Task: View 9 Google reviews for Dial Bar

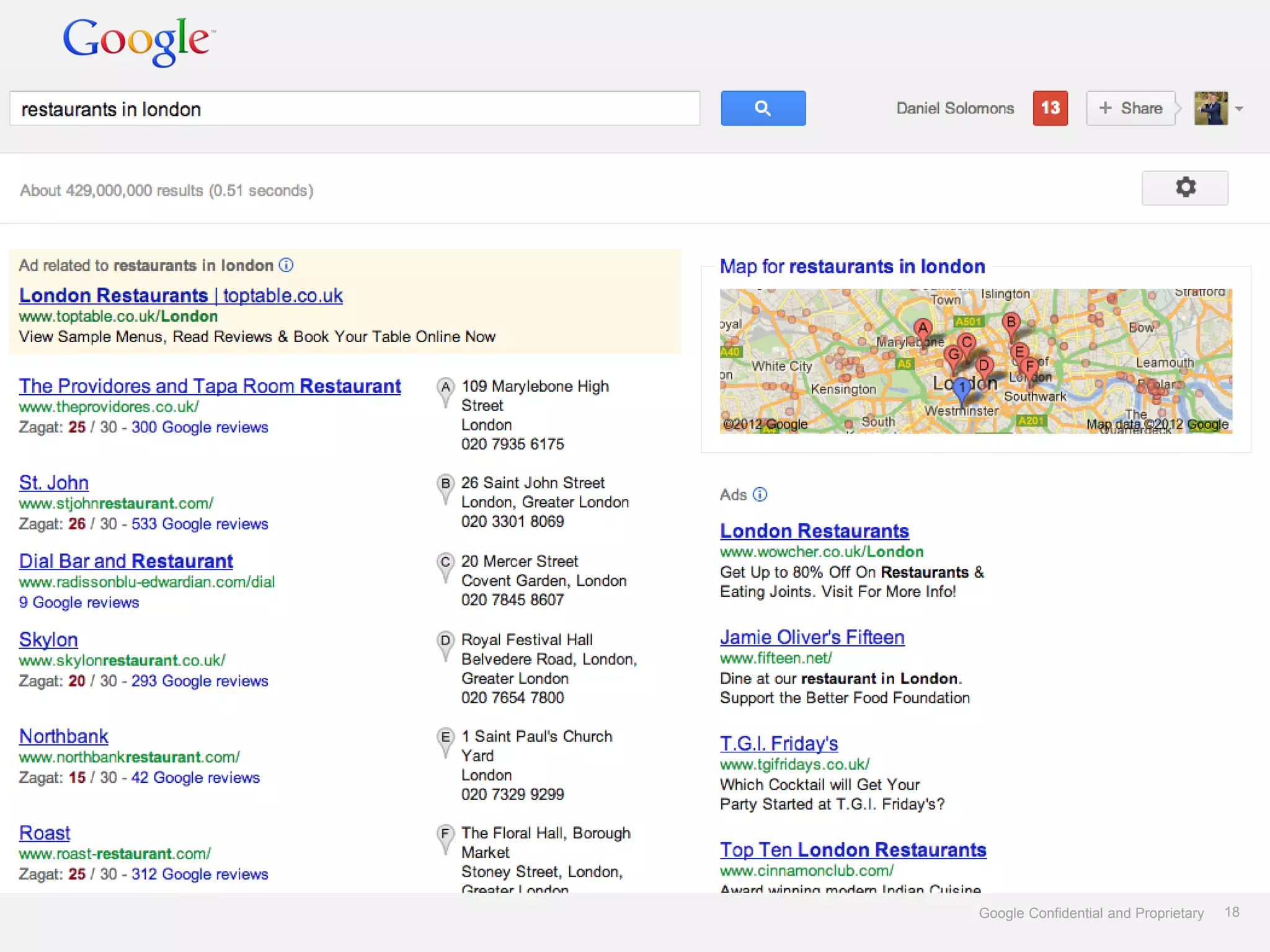Action: 79,602
